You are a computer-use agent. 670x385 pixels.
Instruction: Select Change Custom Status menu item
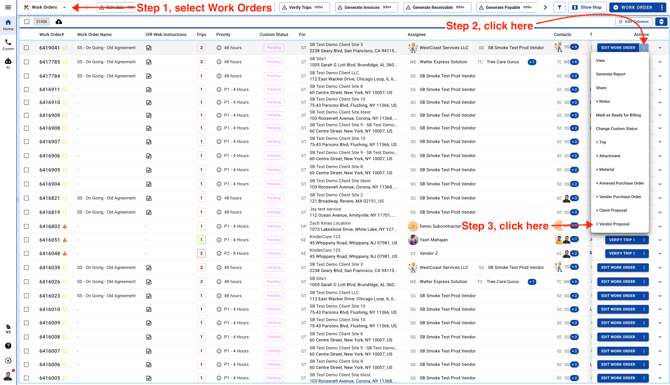point(620,129)
